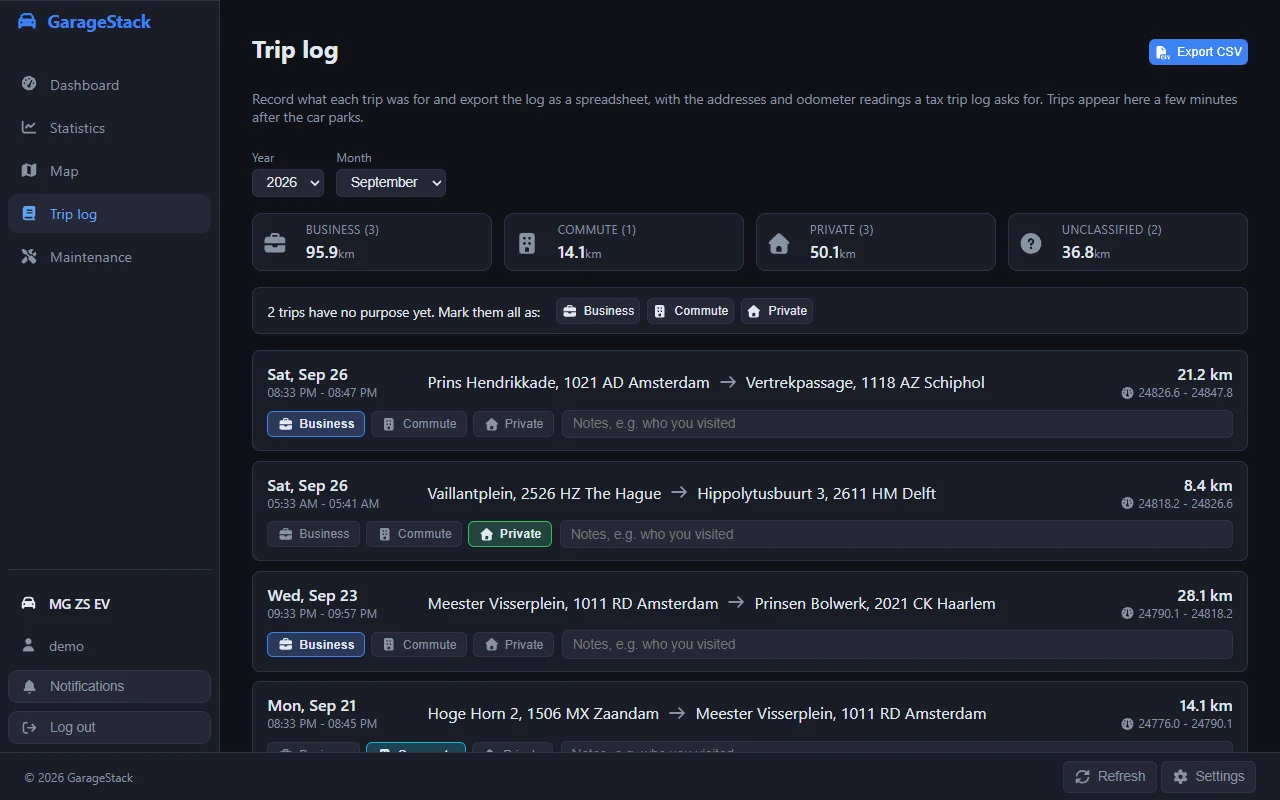Screen dimensions: 1280x800
Task: Click the MG ZS EV car icon
Action: (29, 603)
